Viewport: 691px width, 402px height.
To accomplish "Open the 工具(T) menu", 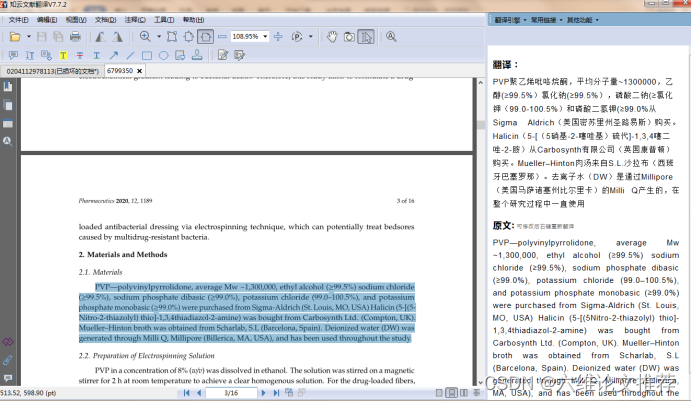I will [164, 20].
